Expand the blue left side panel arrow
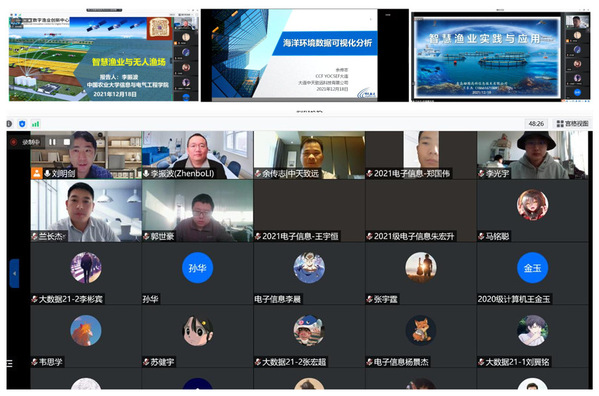599x396 pixels. pos(14,273)
